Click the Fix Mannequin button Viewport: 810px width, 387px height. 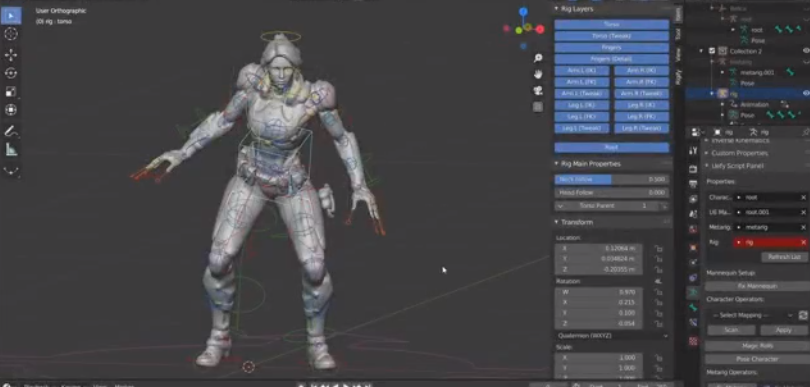click(x=757, y=286)
